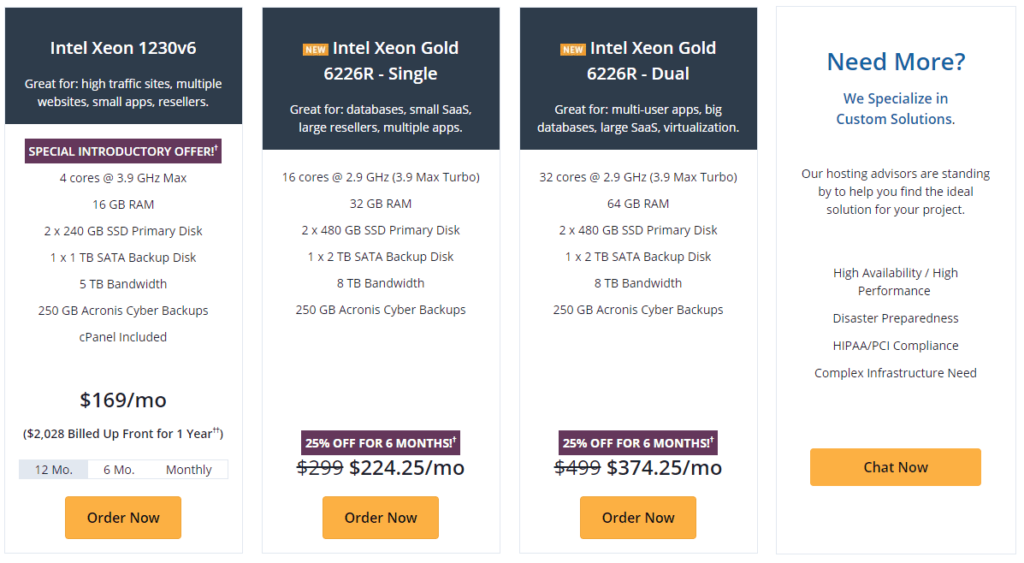Select the 12 Mo. billing option
Viewport: 1024px width, 563px height.
54,470
